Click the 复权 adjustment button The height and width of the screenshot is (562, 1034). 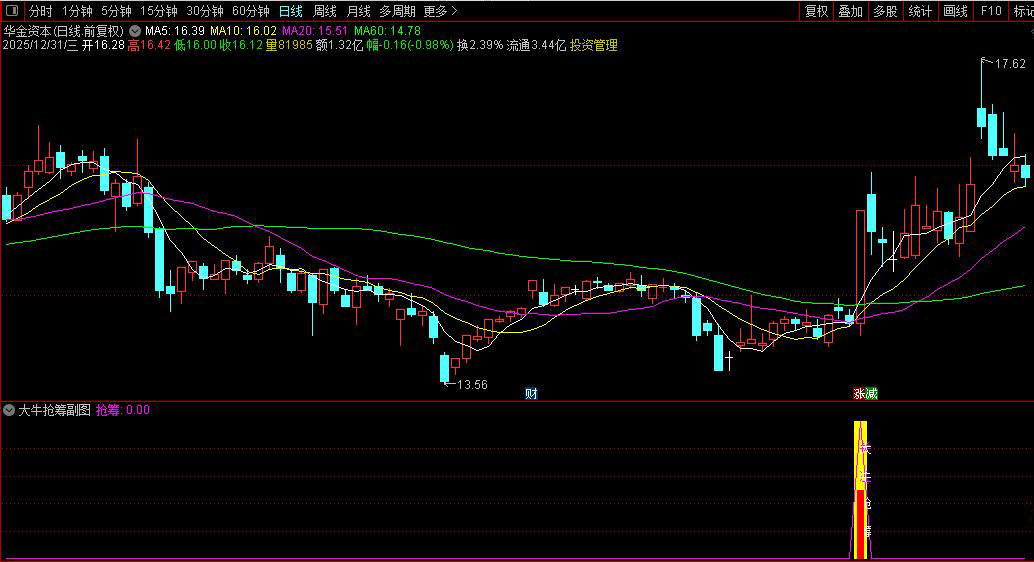(x=816, y=12)
